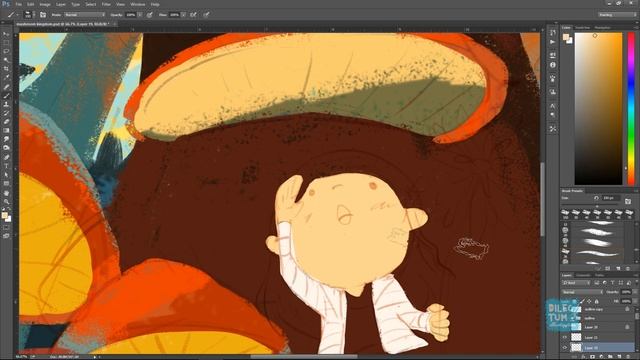Select the Brush tool in the toolbox
Image resolution: width=640 pixels, height=360 pixels.
(6, 96)
